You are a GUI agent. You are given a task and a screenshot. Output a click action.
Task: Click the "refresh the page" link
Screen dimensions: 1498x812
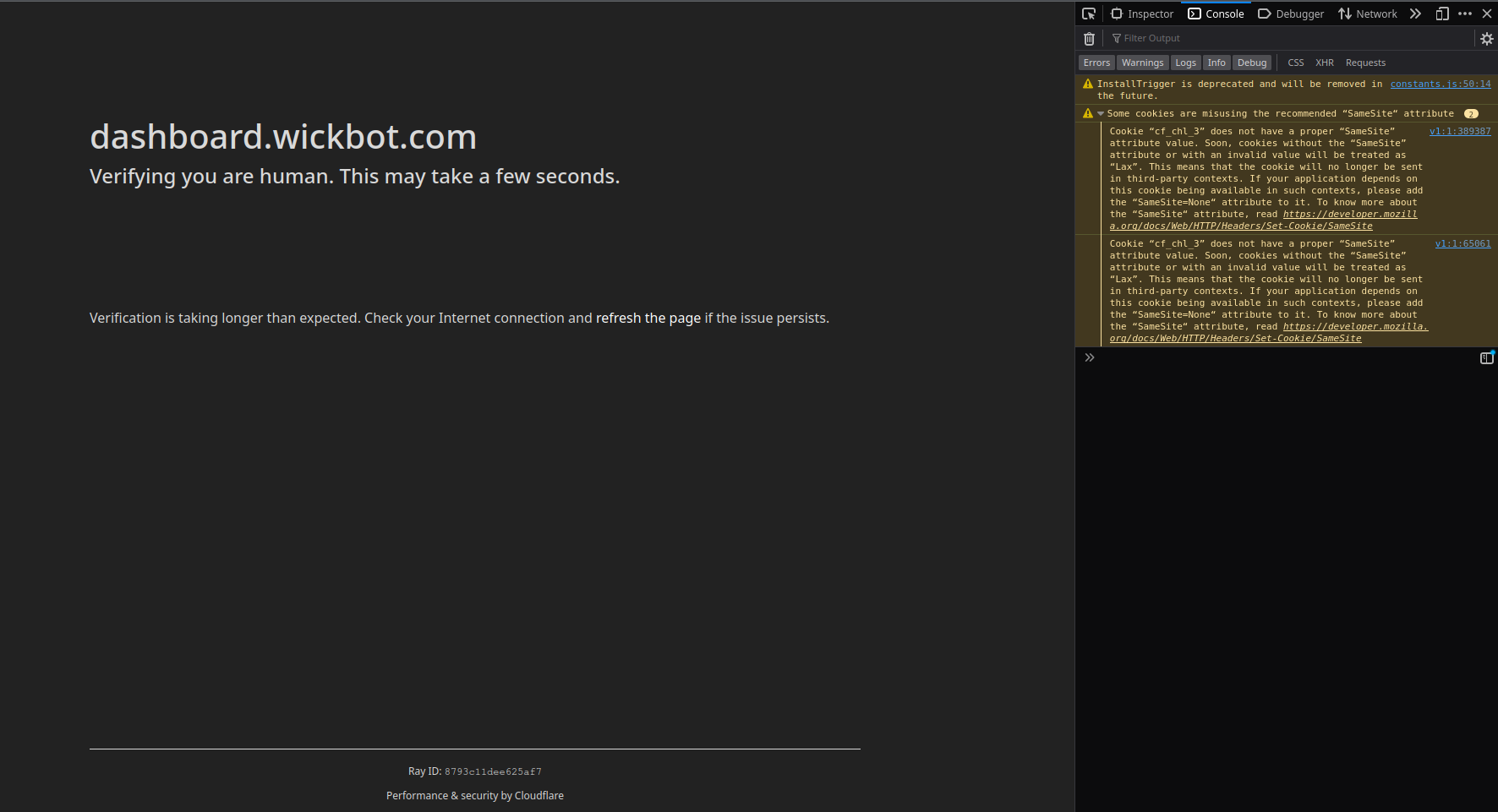[648, 318]
